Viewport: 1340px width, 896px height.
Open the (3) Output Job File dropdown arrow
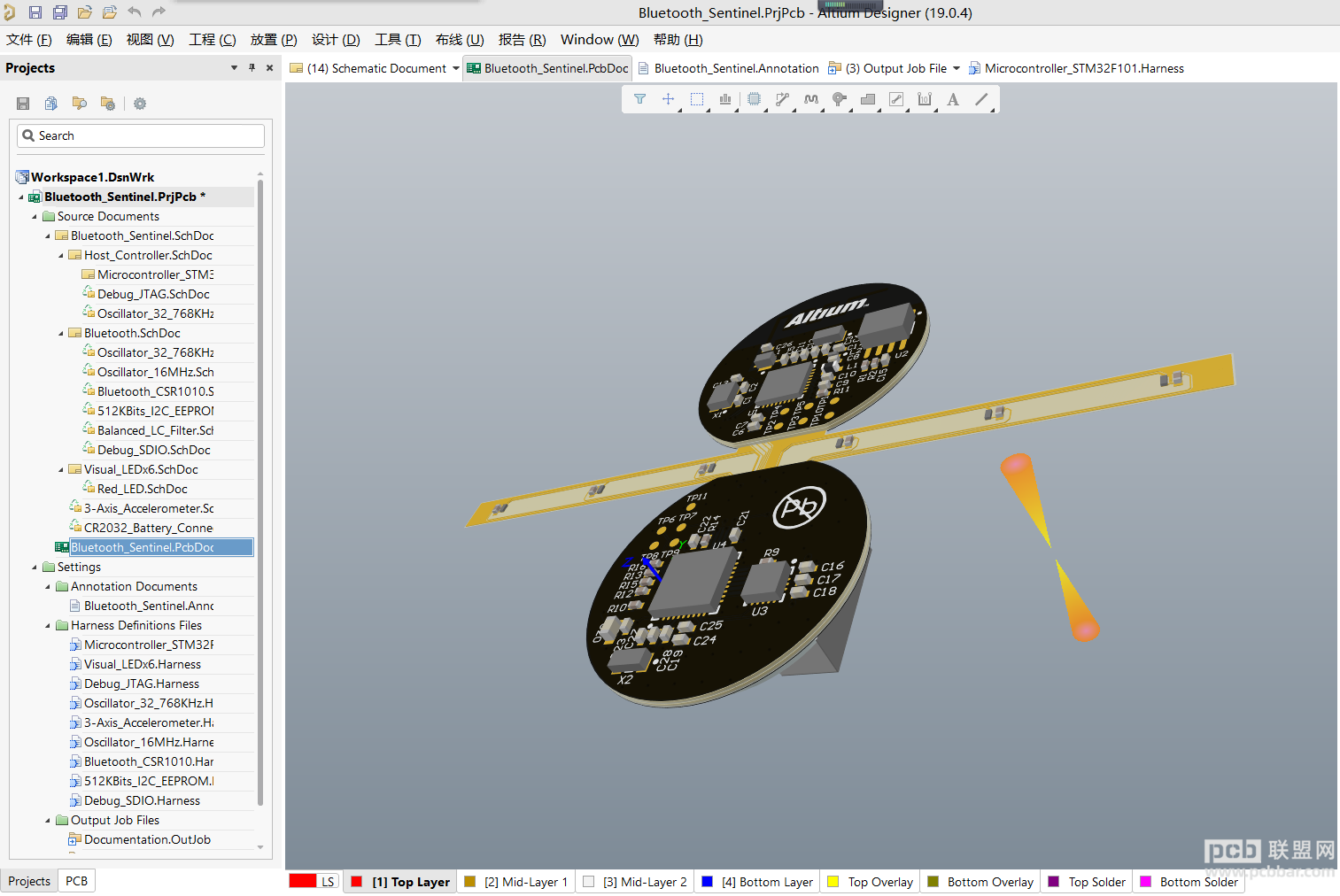pos(957,68)
